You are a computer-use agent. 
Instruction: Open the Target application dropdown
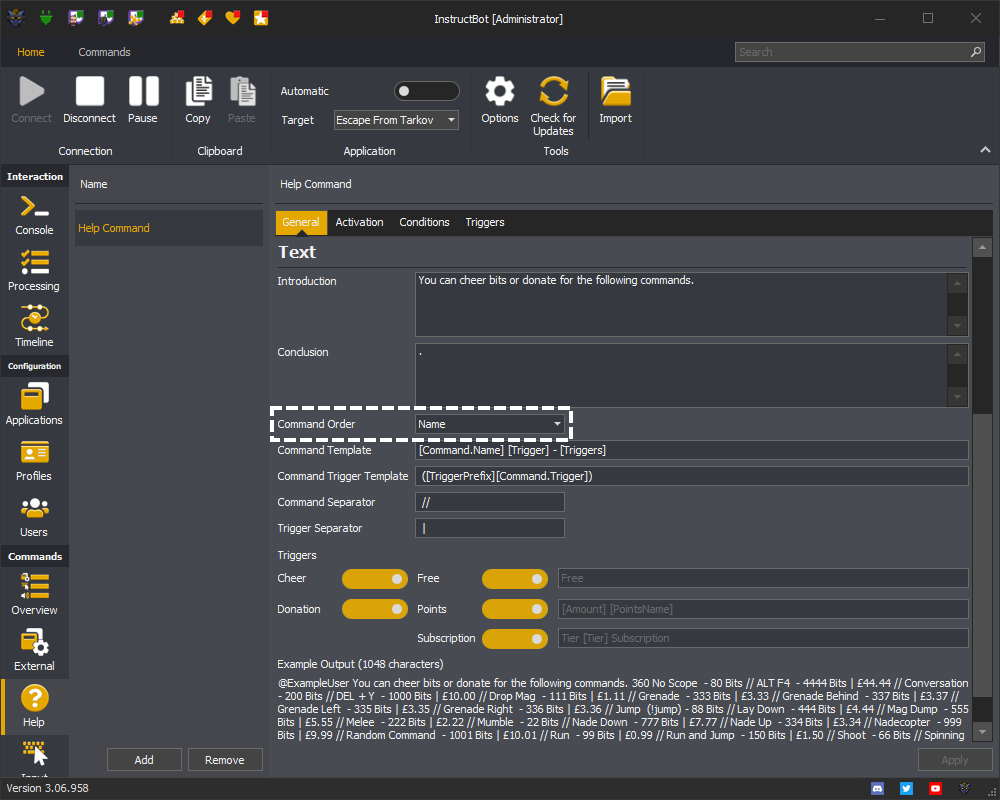[396, 120]
